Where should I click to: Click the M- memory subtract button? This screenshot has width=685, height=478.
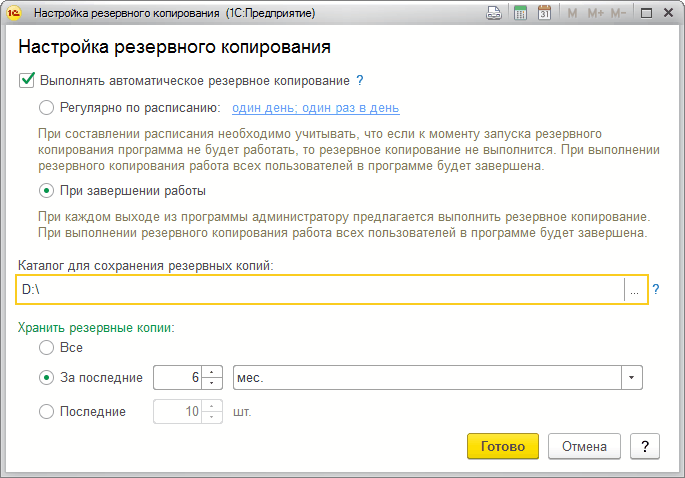pos(619,14)
